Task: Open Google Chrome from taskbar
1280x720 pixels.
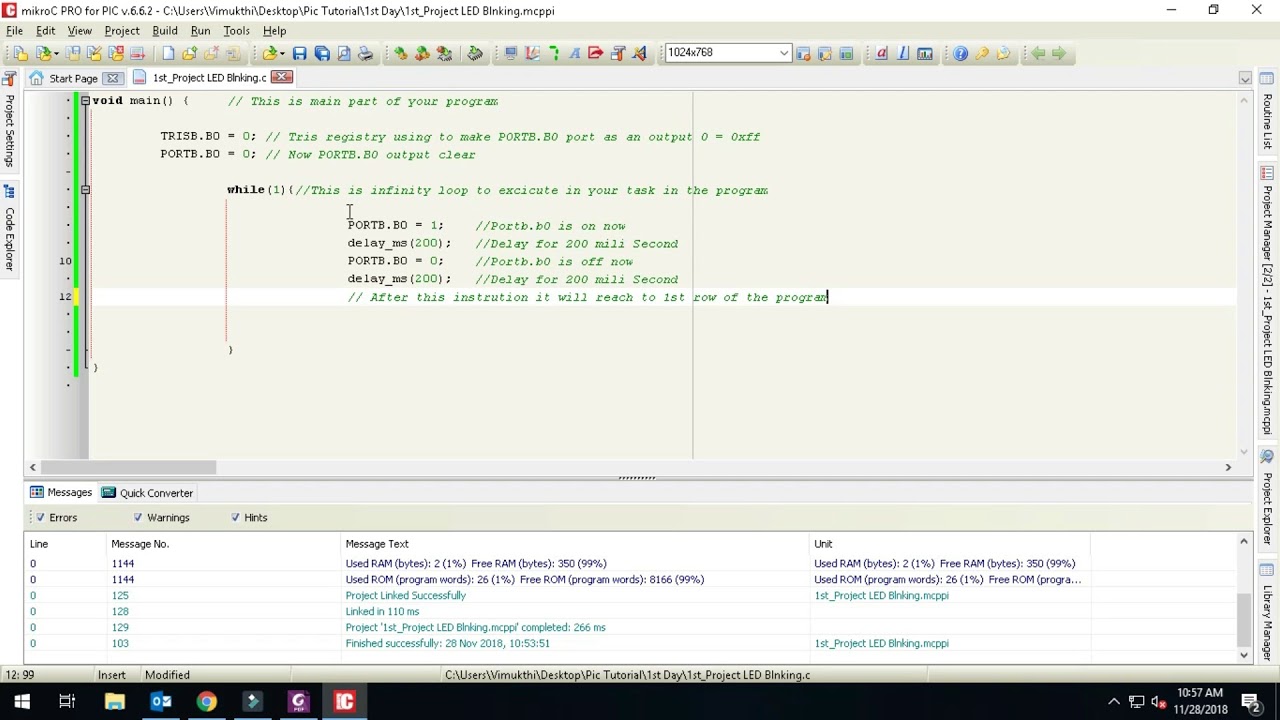Action: (x=206, y=701)
